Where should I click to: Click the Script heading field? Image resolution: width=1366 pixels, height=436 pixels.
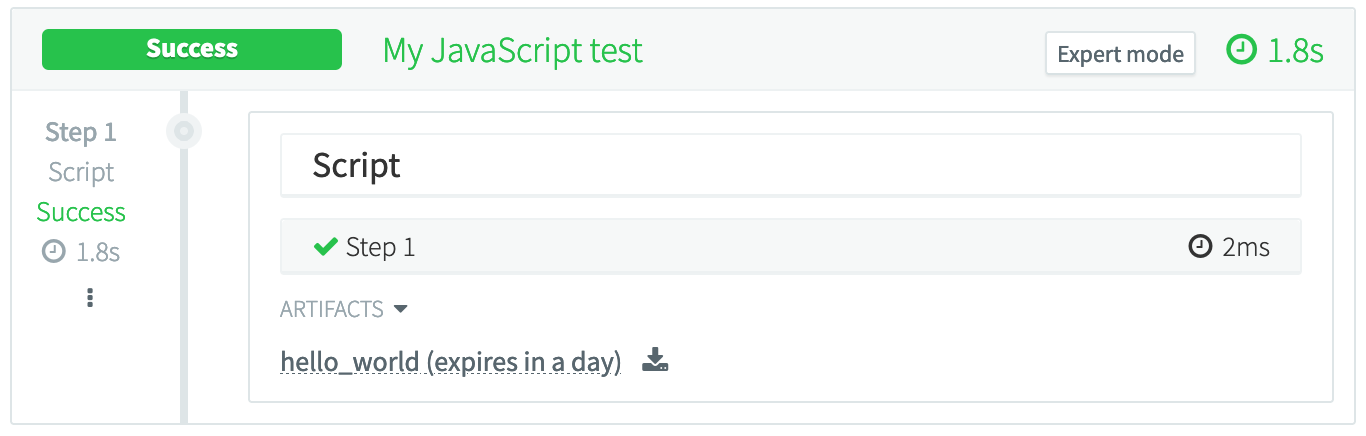coord(790,165)
